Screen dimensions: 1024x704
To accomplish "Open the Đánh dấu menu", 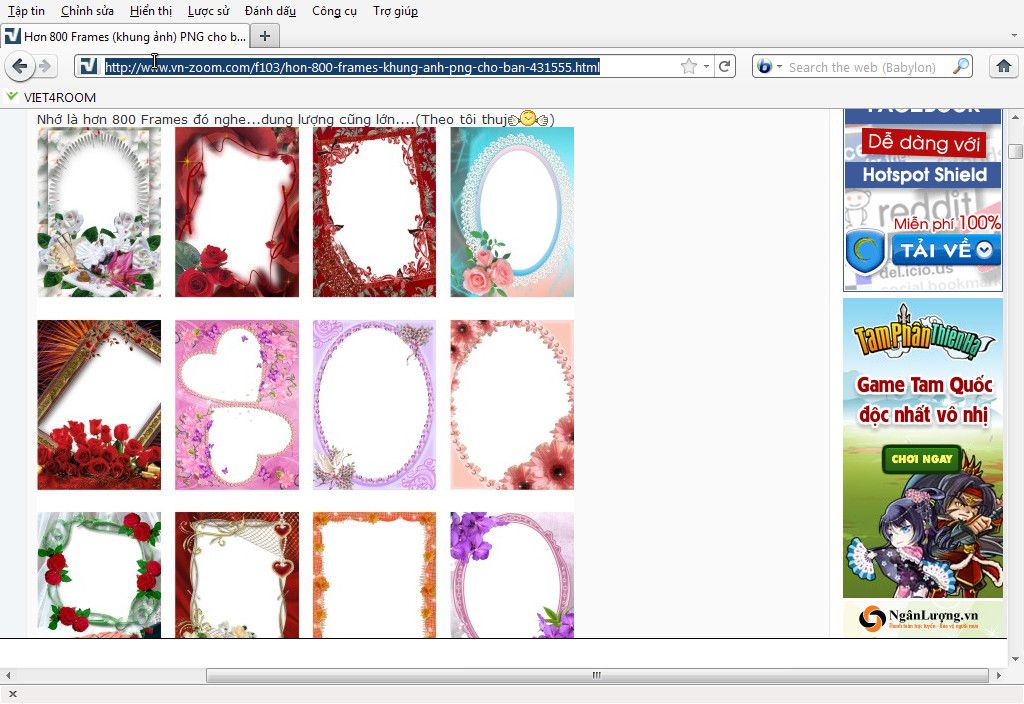I will 270,11.
